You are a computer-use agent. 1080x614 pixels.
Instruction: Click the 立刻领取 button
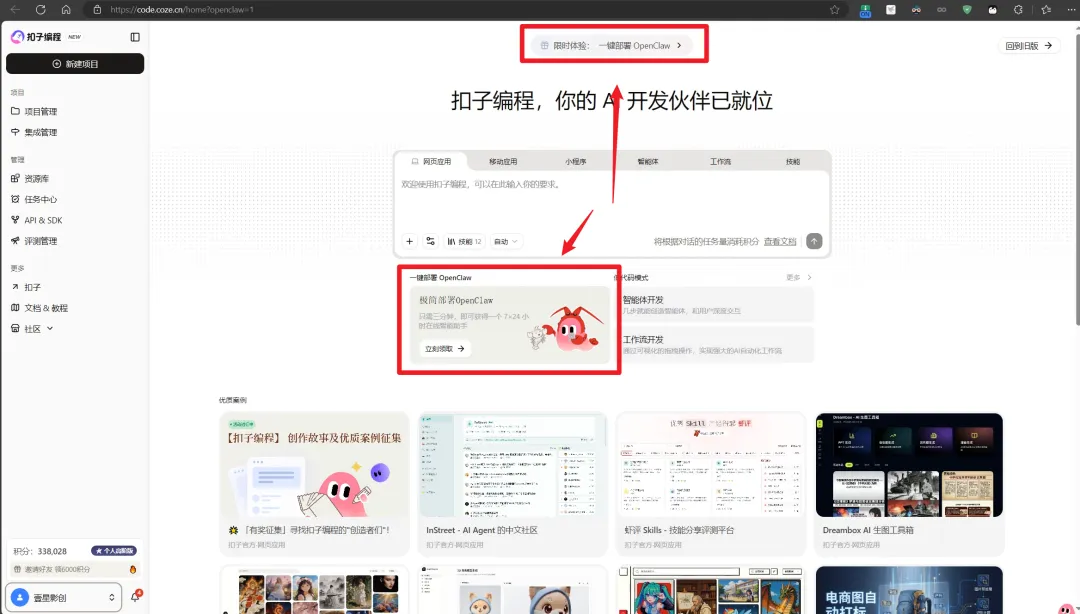(445, 349)
